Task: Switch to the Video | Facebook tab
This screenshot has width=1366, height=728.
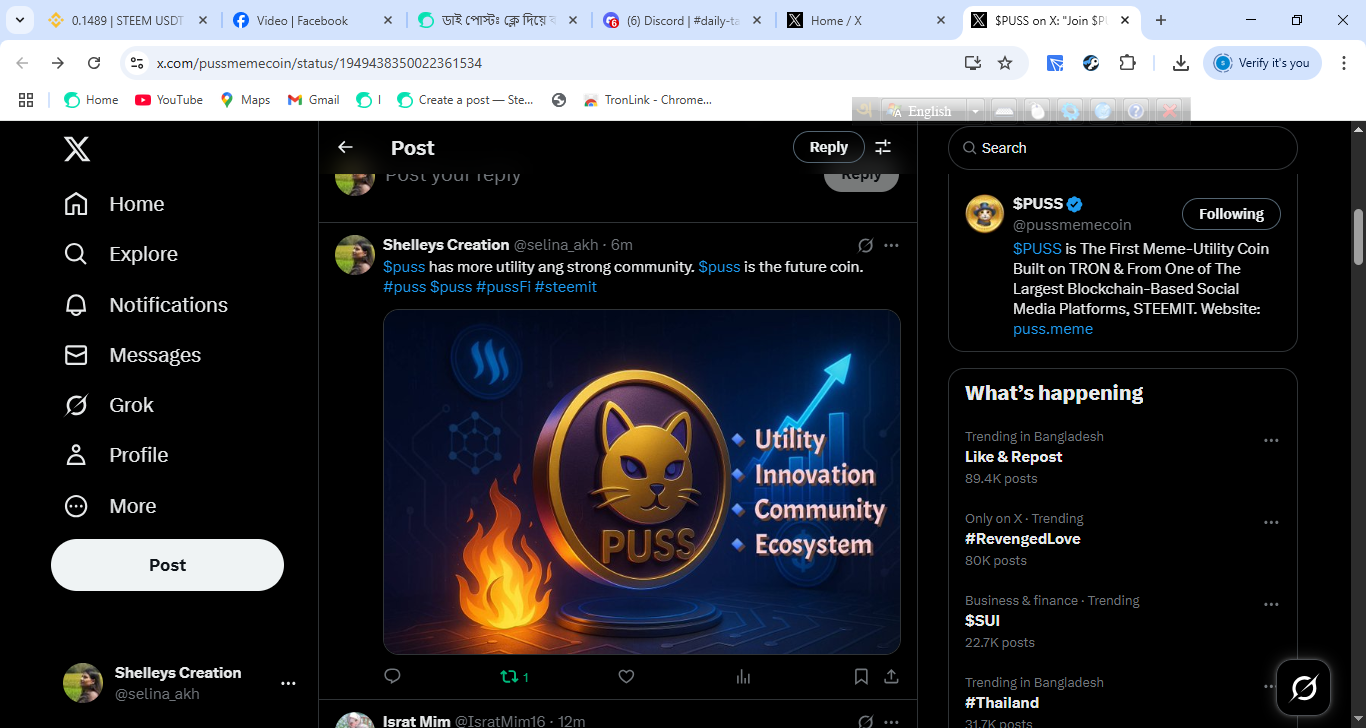Action: point(315,20)
